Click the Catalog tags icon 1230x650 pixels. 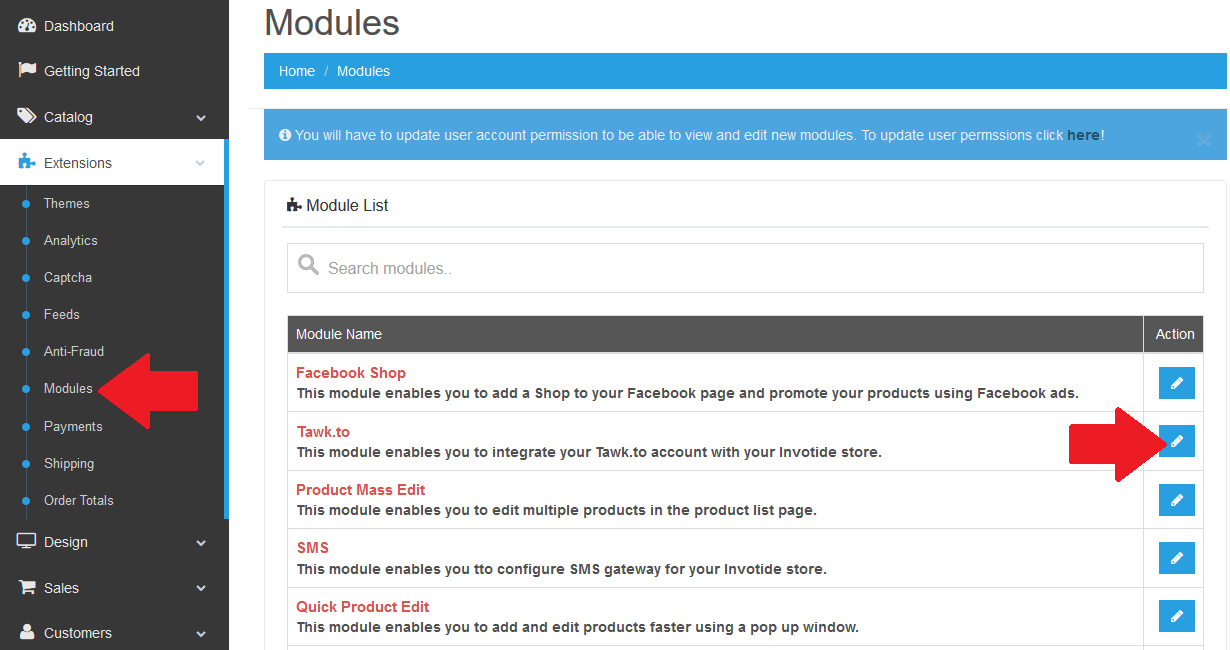click(x=27, y=117)
